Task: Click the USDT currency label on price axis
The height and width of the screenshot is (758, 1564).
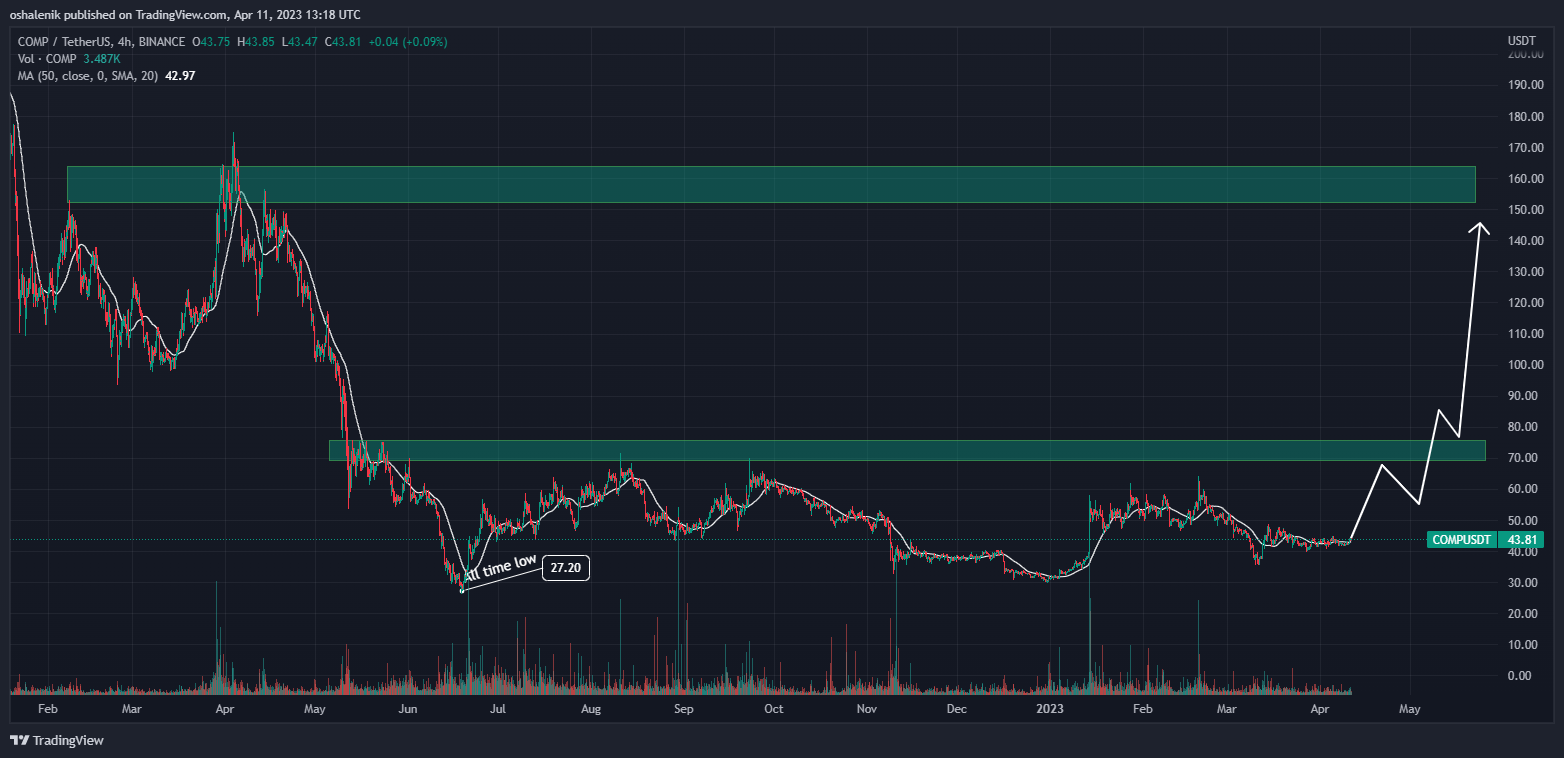Action: pyautogui.click(x=1521, y=40)
